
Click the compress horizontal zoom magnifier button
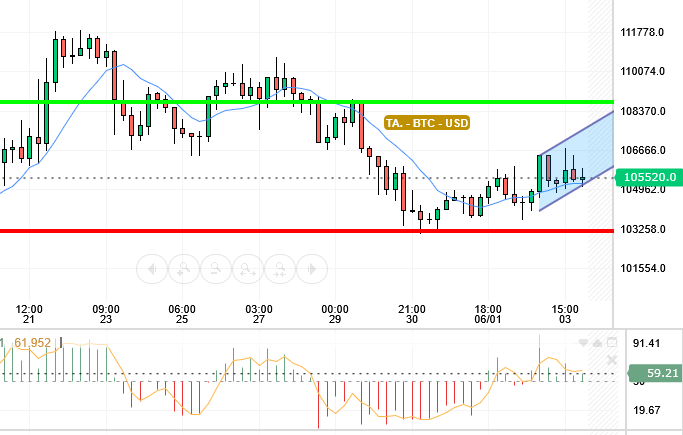tap(280, 269)
